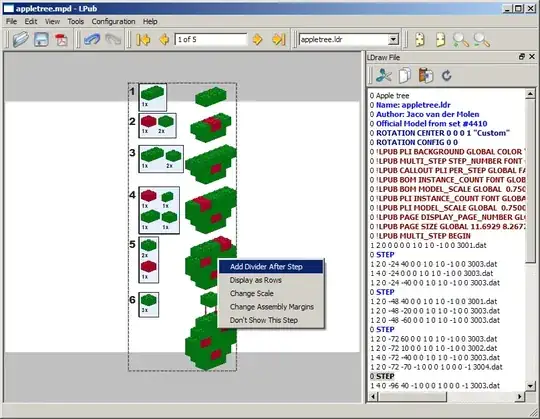Reload the LDraw file with the refresh icon
Image resolution: width=540 pixels, height=419 pixels.
(x=447, y=75)
